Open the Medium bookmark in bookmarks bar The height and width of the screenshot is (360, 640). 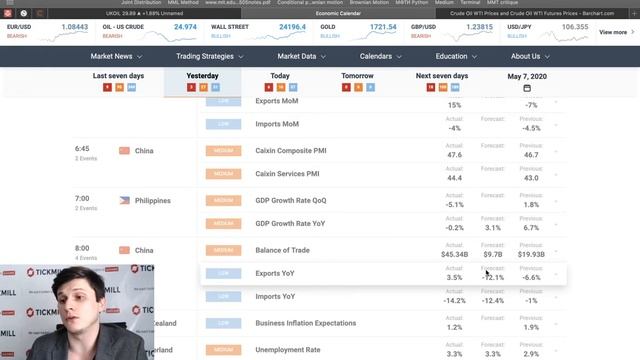[x=444, y=2]
